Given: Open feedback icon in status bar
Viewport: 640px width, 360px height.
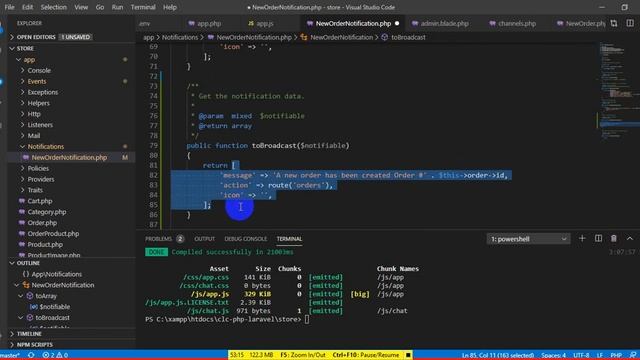Looking at the screenshot, I should point(632,355).
